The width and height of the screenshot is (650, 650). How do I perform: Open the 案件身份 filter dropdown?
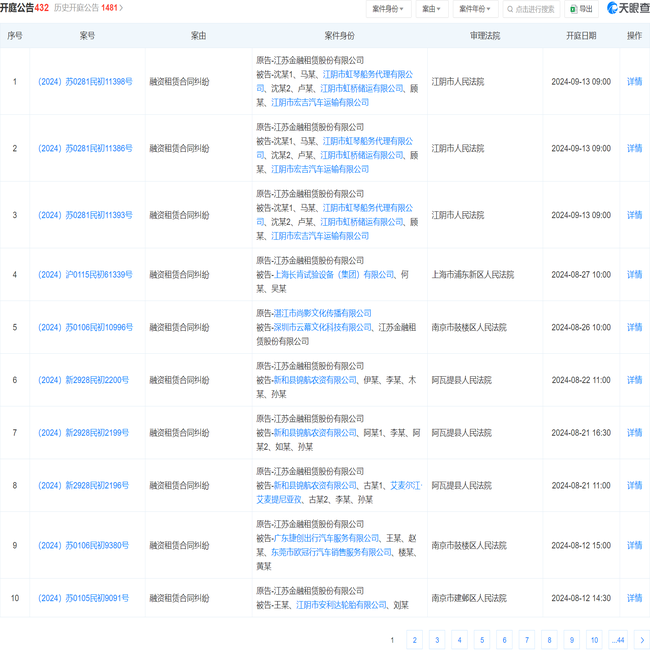coord(388,9)
